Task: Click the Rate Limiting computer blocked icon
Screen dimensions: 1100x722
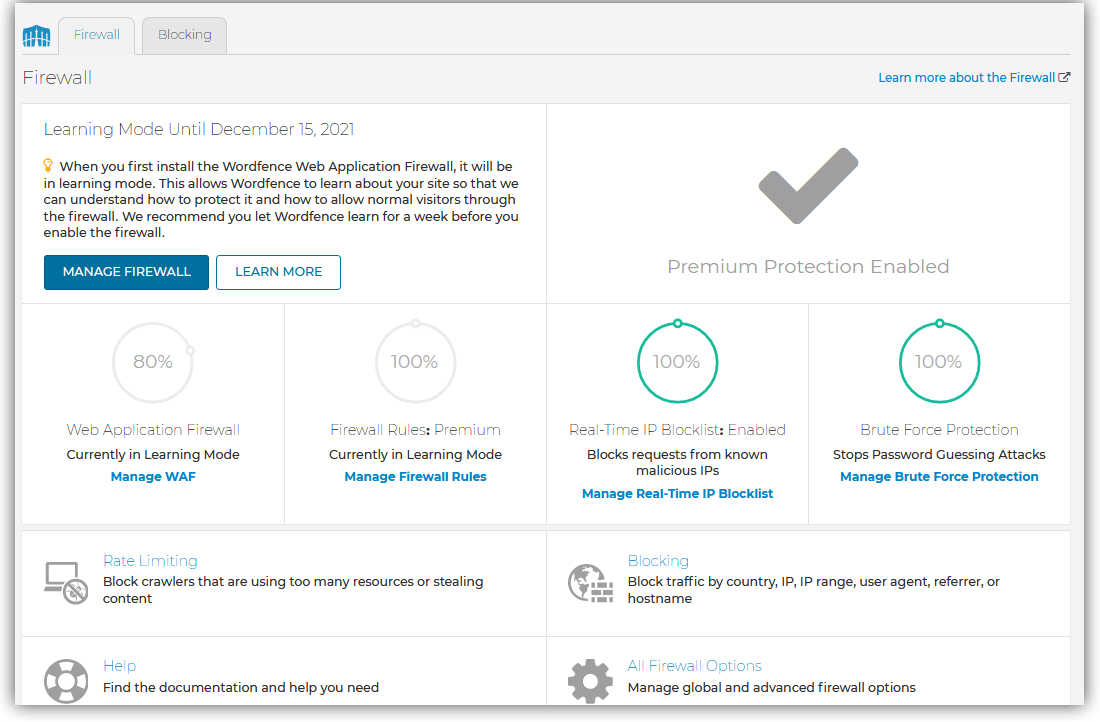Action: coord(66,582)
